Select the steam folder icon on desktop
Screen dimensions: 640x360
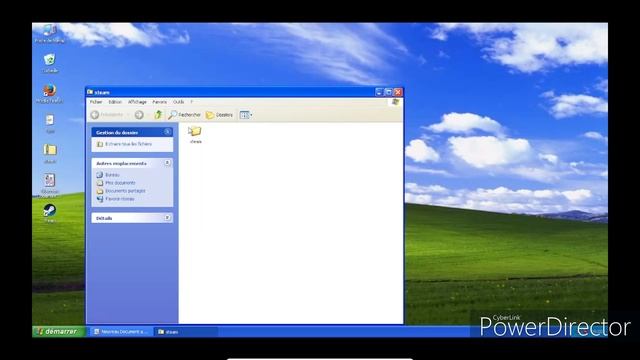pos(50,154)
